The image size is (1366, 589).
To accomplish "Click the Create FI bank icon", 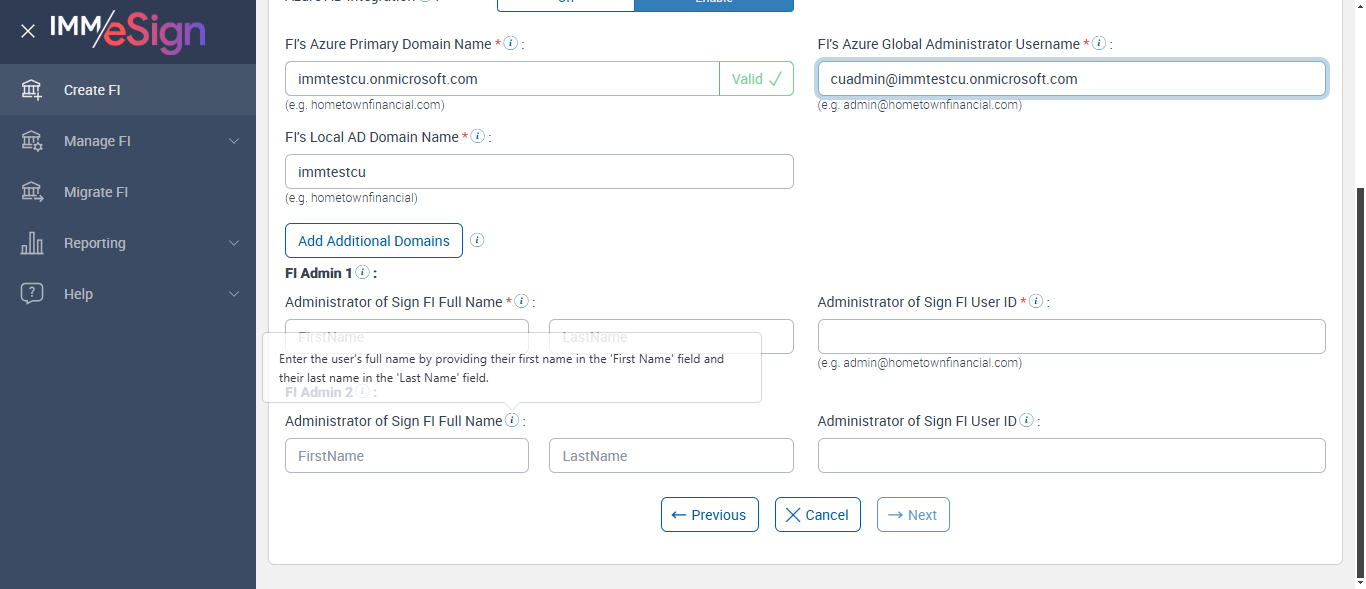I will point(32,90).
